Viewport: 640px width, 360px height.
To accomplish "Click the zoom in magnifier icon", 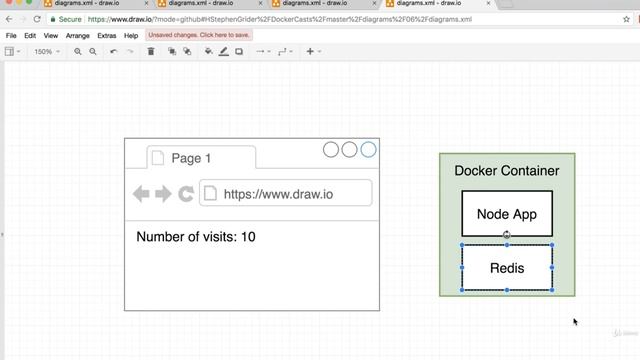I will pos(78,51).
